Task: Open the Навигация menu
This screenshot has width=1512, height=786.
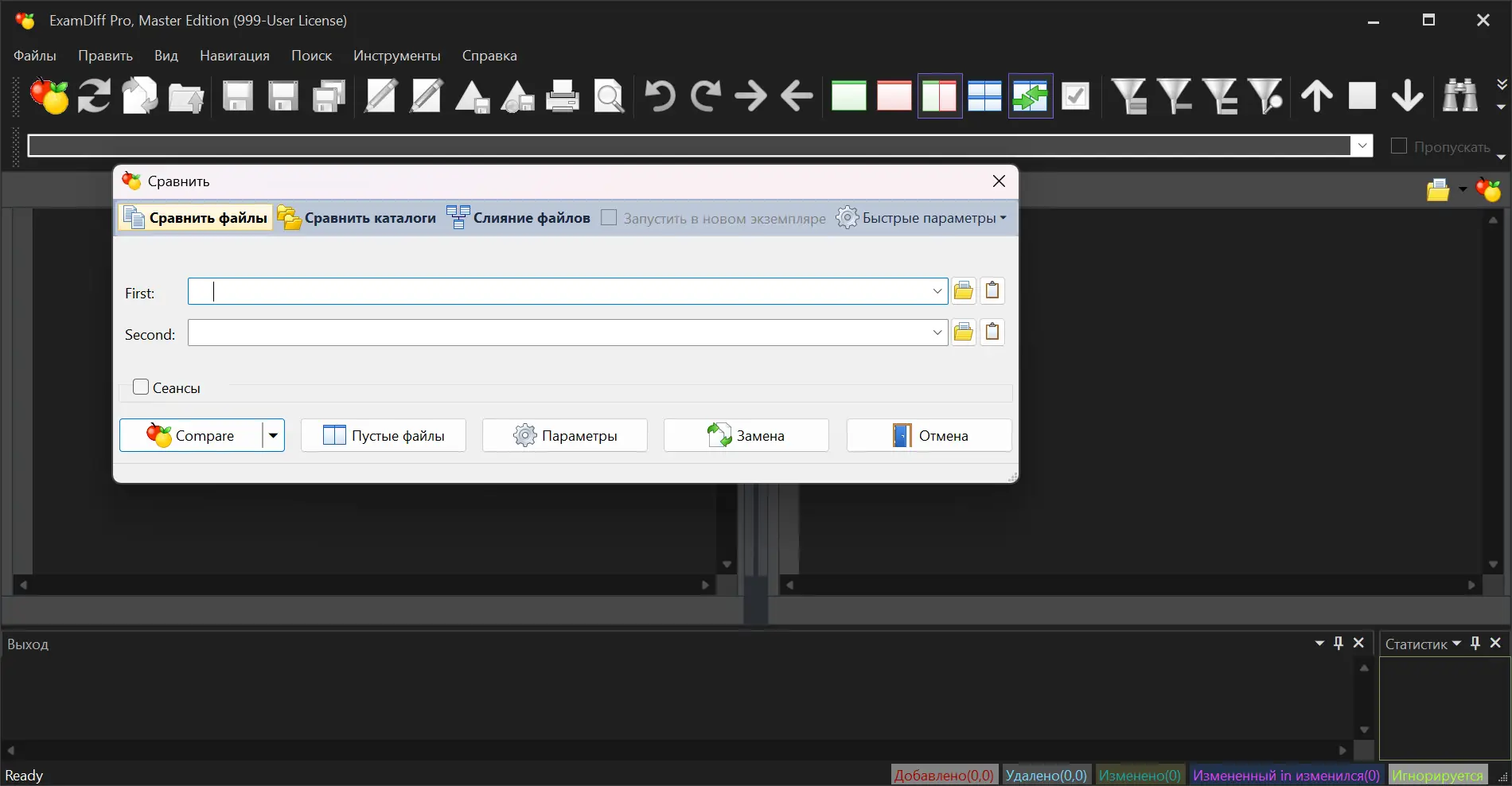Action: click(x=235, y=56)
